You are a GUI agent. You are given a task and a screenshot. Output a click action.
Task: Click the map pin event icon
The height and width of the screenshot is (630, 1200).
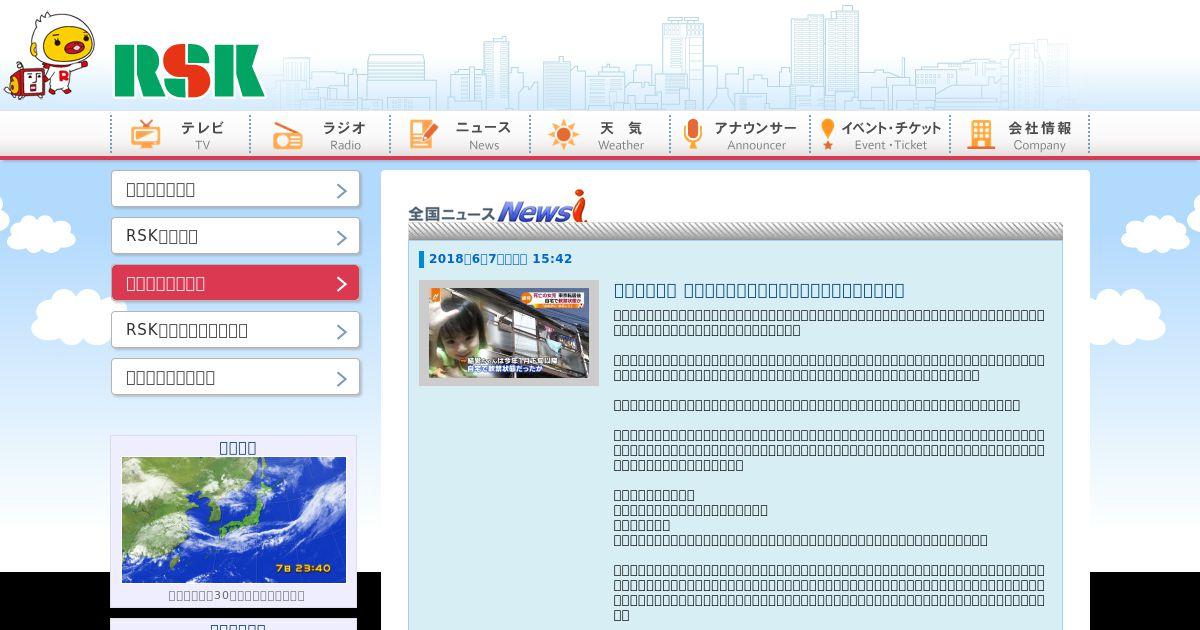(x=827, y=134)
